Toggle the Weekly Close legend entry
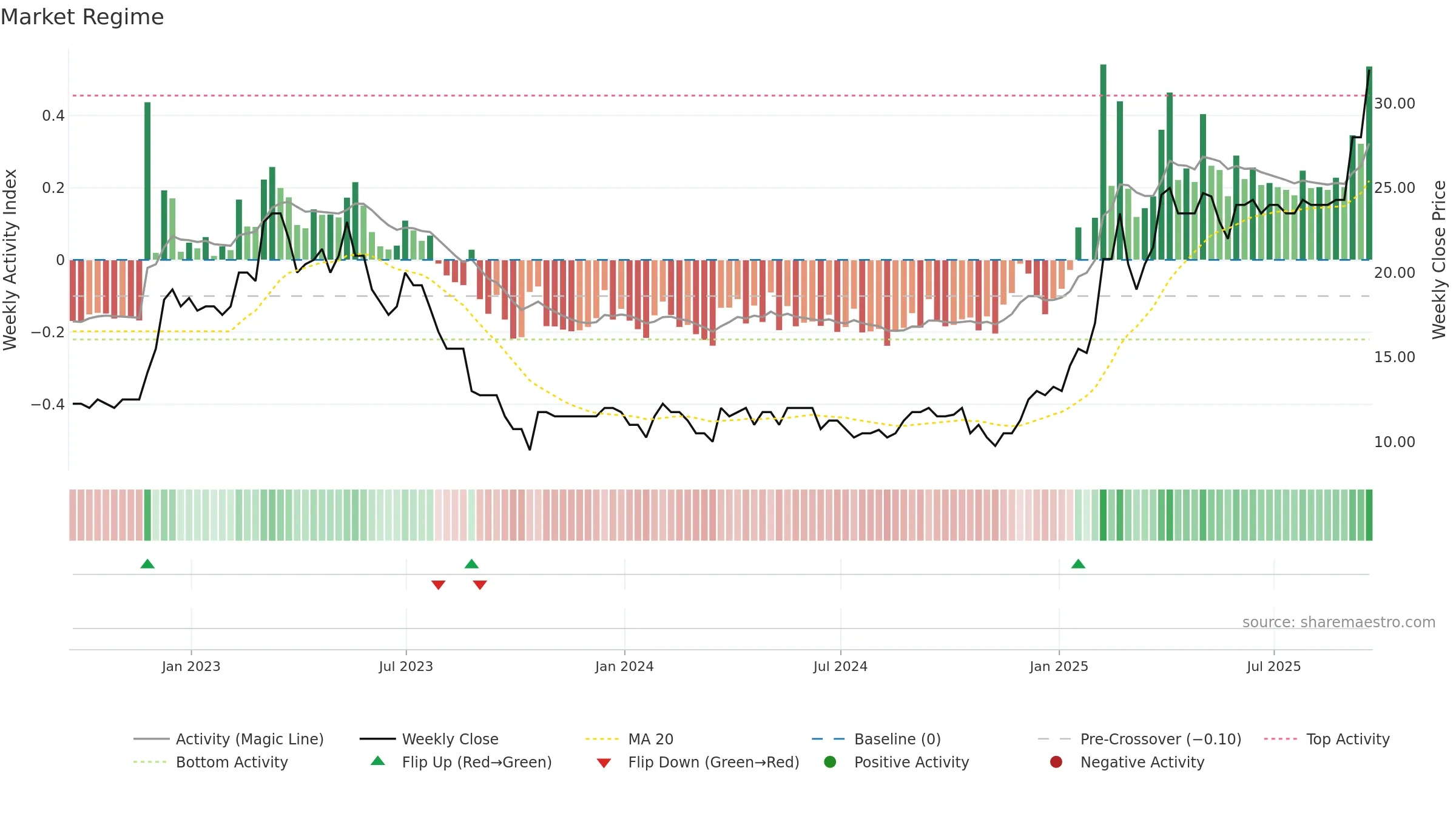 coord(429,739)
